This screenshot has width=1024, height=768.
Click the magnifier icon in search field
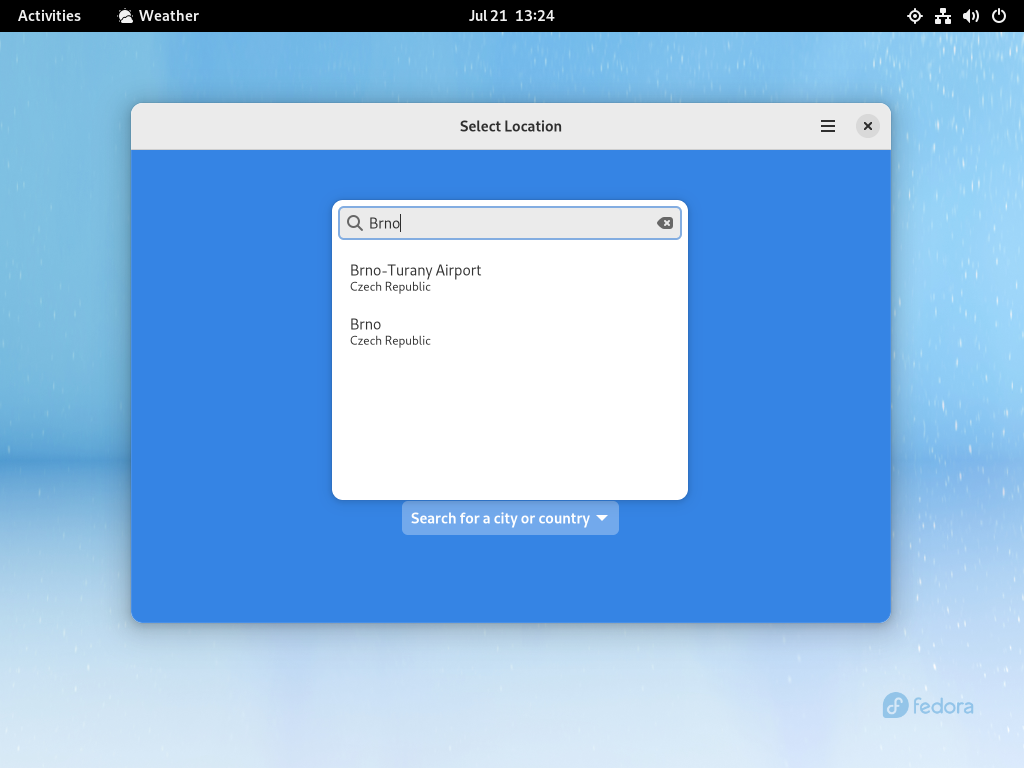point(355,223)
